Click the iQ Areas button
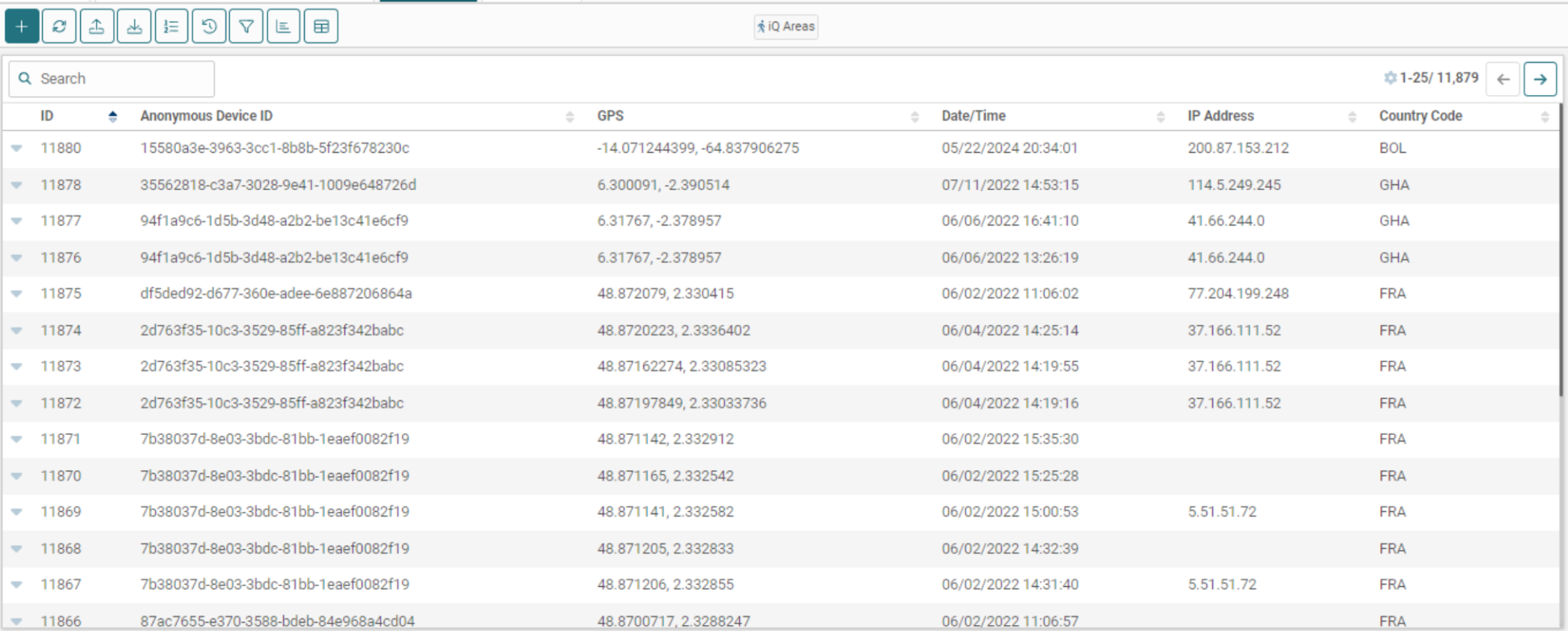1568x631 pixels. (x=785, y=27)
